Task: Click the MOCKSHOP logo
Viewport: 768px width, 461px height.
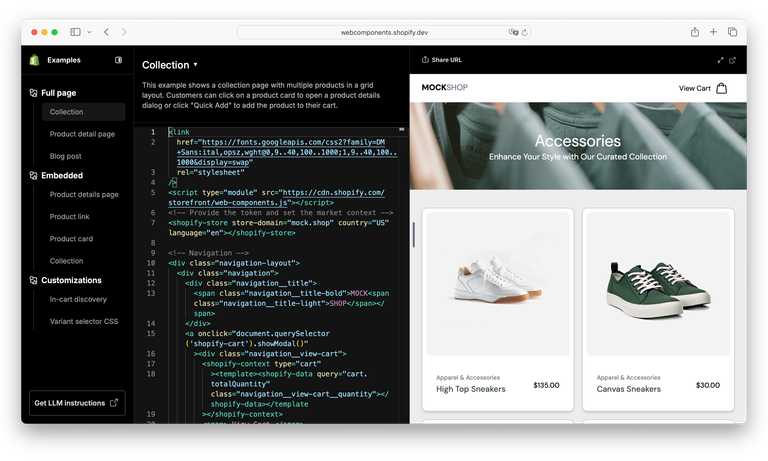Action: [x=445, y=87]
